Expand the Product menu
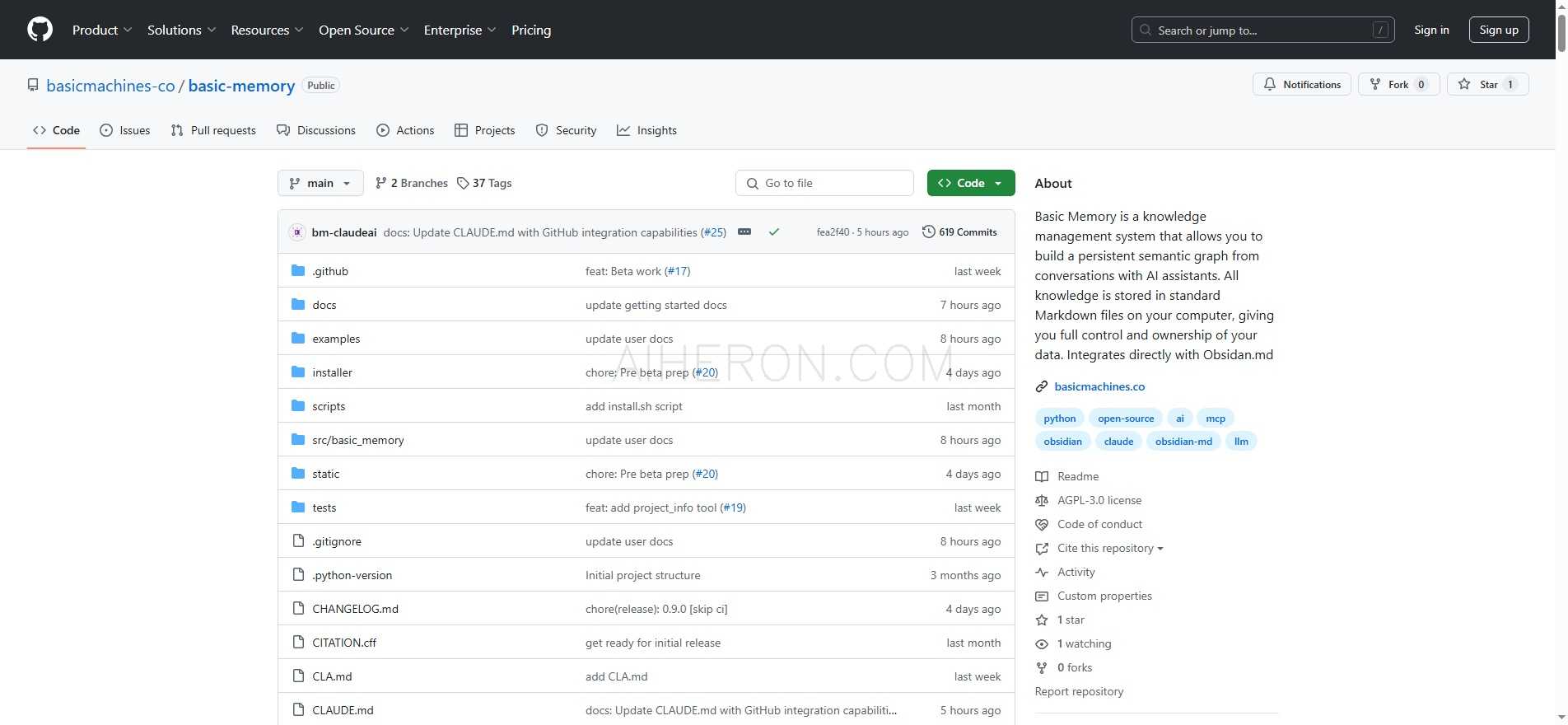Image resolution: width=1568 pixels, height=725 pixels. [102, 30]
